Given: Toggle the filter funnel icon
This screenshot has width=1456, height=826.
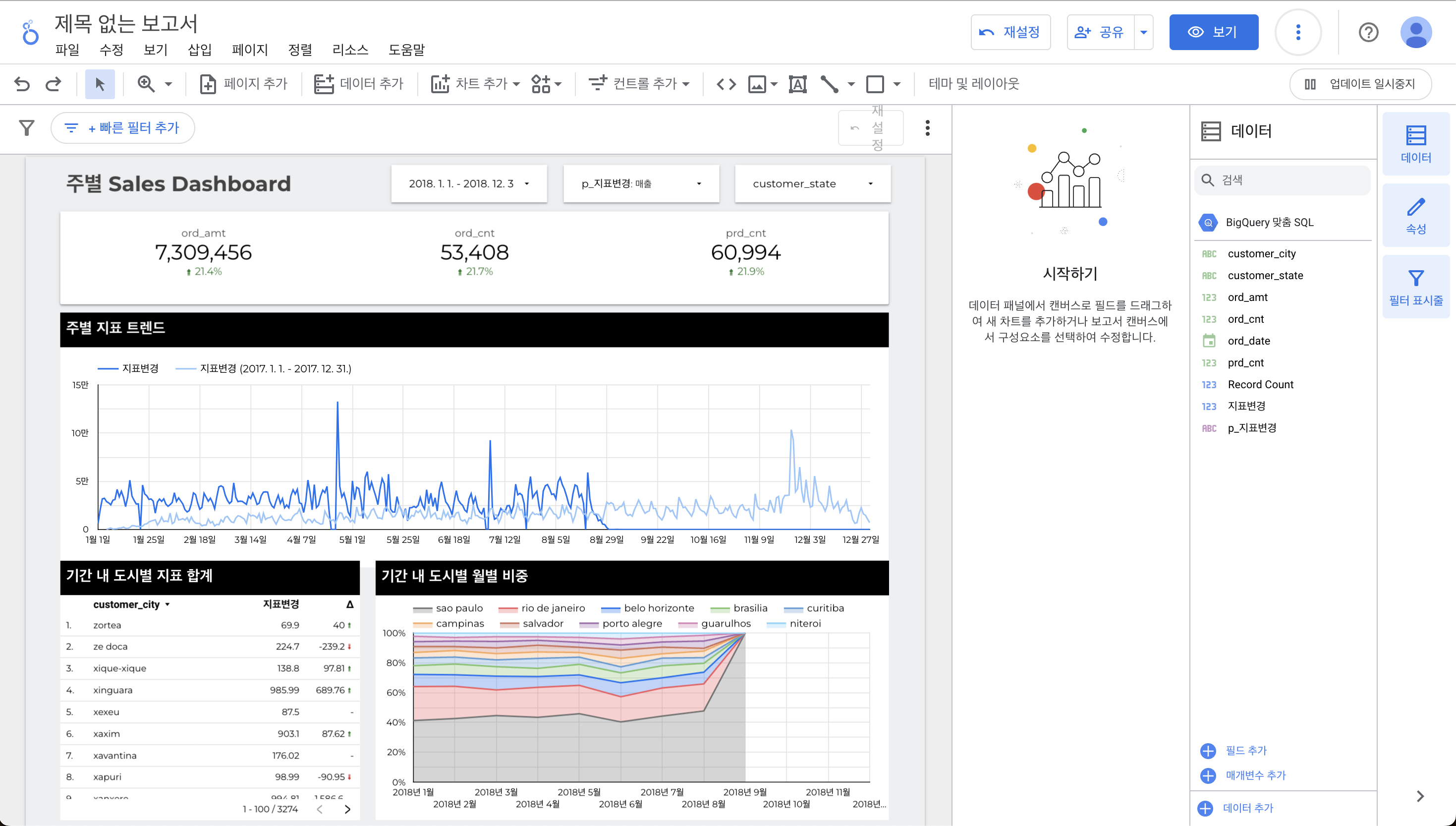Looking at the screenshot, I should [x=27, y=127].
